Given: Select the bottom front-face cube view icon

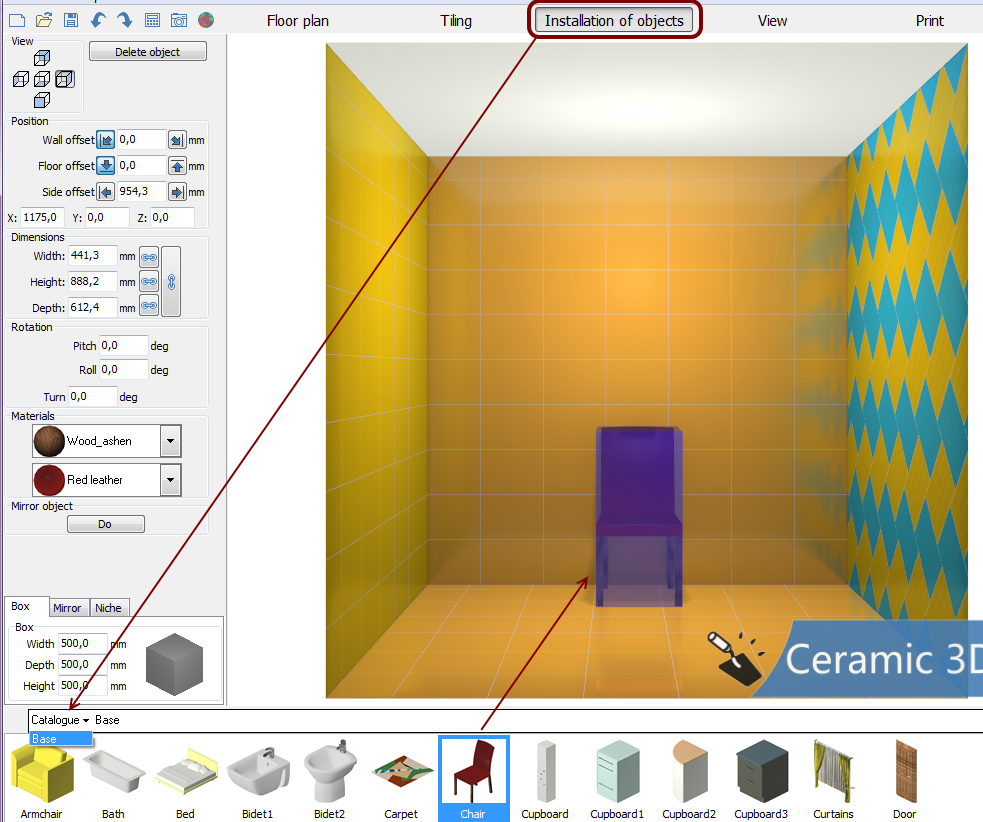Looking at the screenshot, I should 42,100.
